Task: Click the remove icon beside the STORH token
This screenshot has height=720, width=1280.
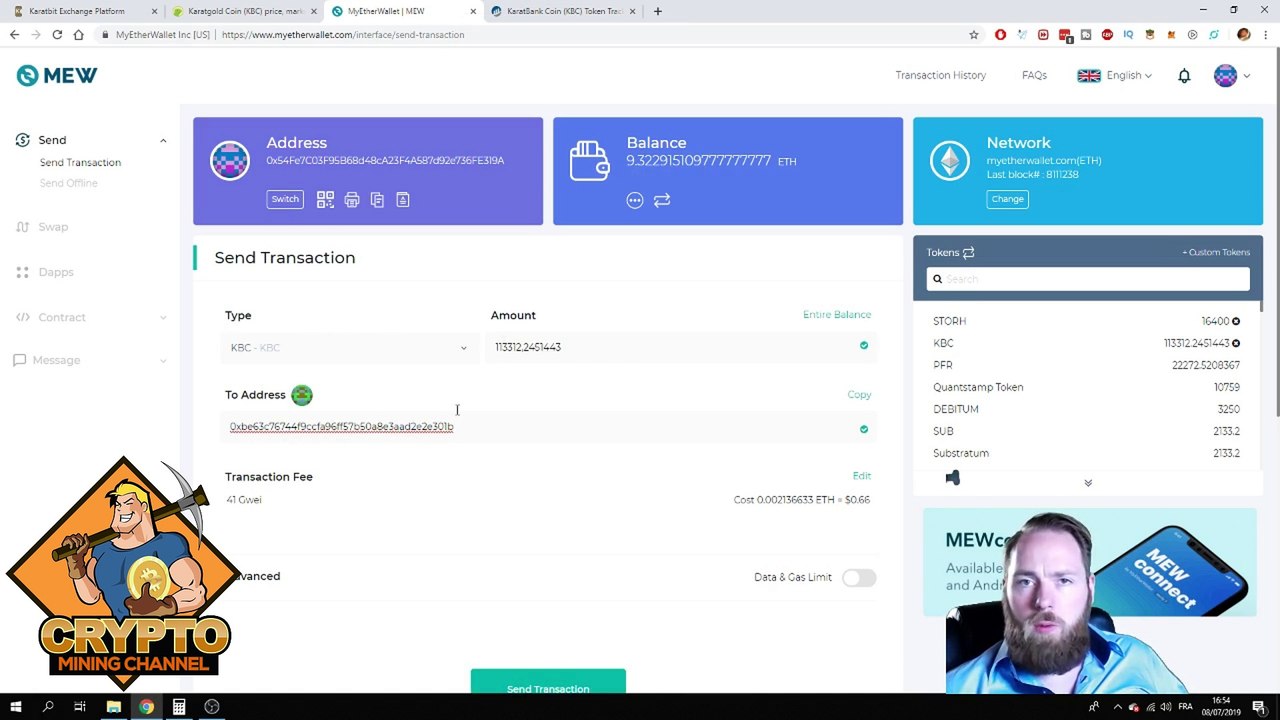Action: click(x=1236, y=321)
